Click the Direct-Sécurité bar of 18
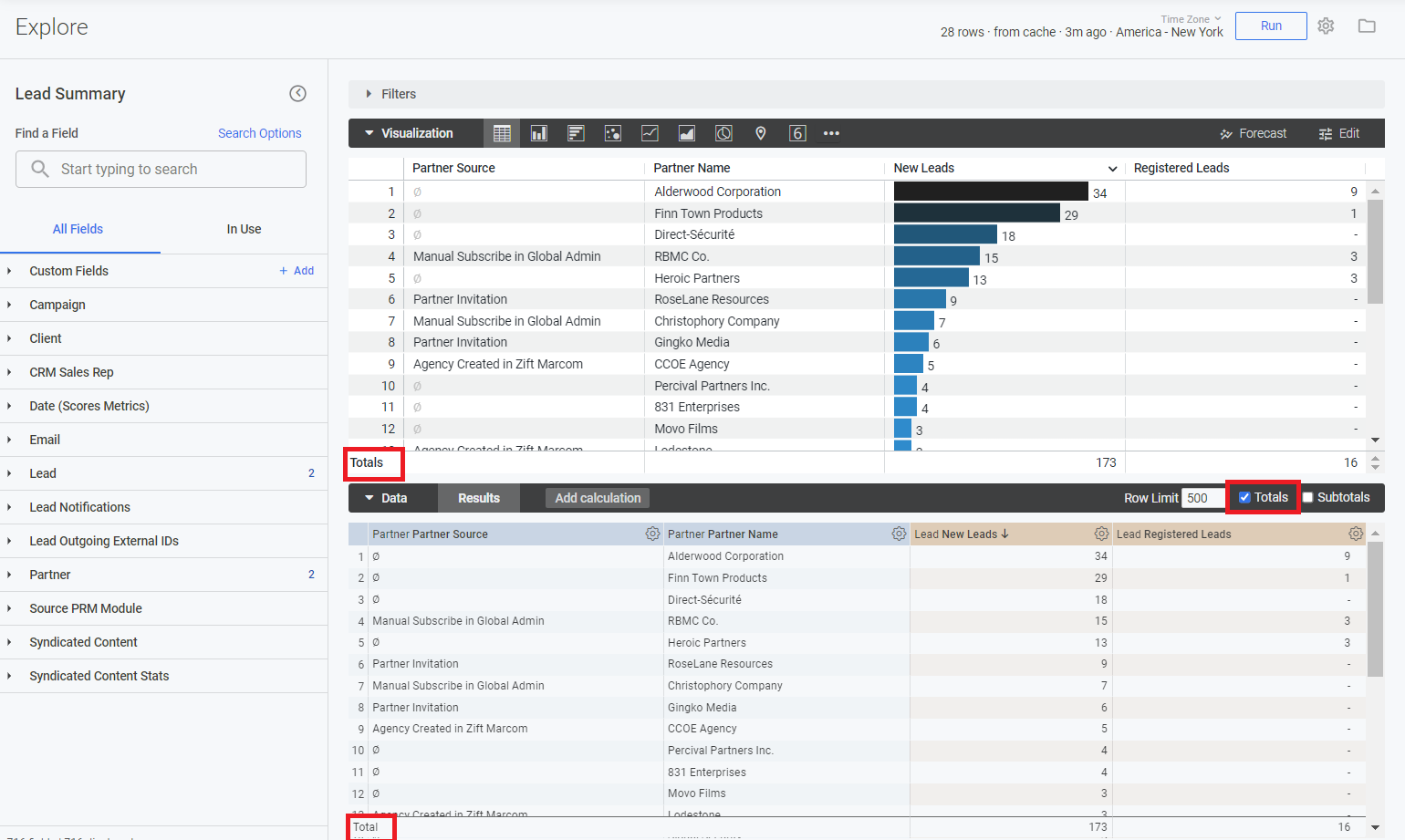 (945, 234)
